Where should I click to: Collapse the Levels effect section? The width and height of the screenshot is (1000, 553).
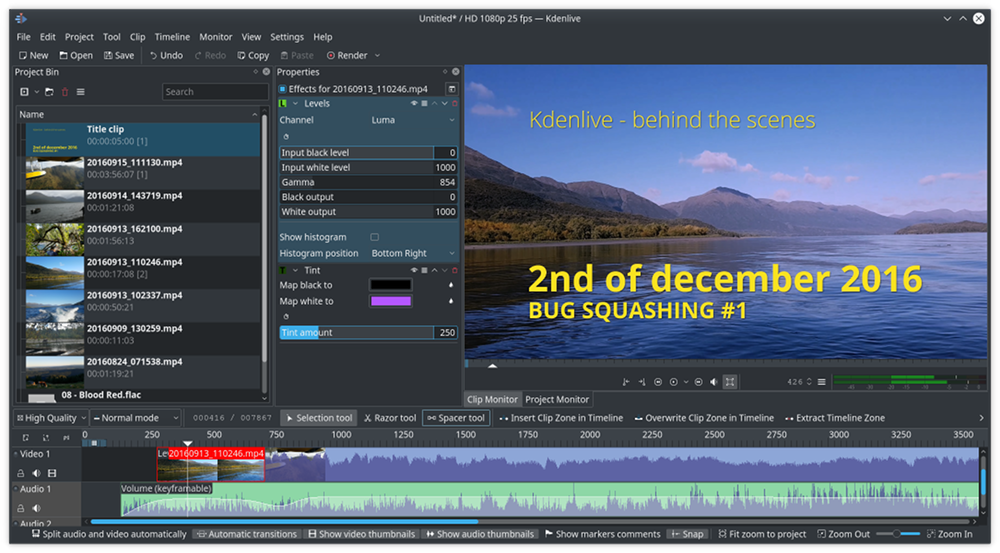(x=295, y=103)
